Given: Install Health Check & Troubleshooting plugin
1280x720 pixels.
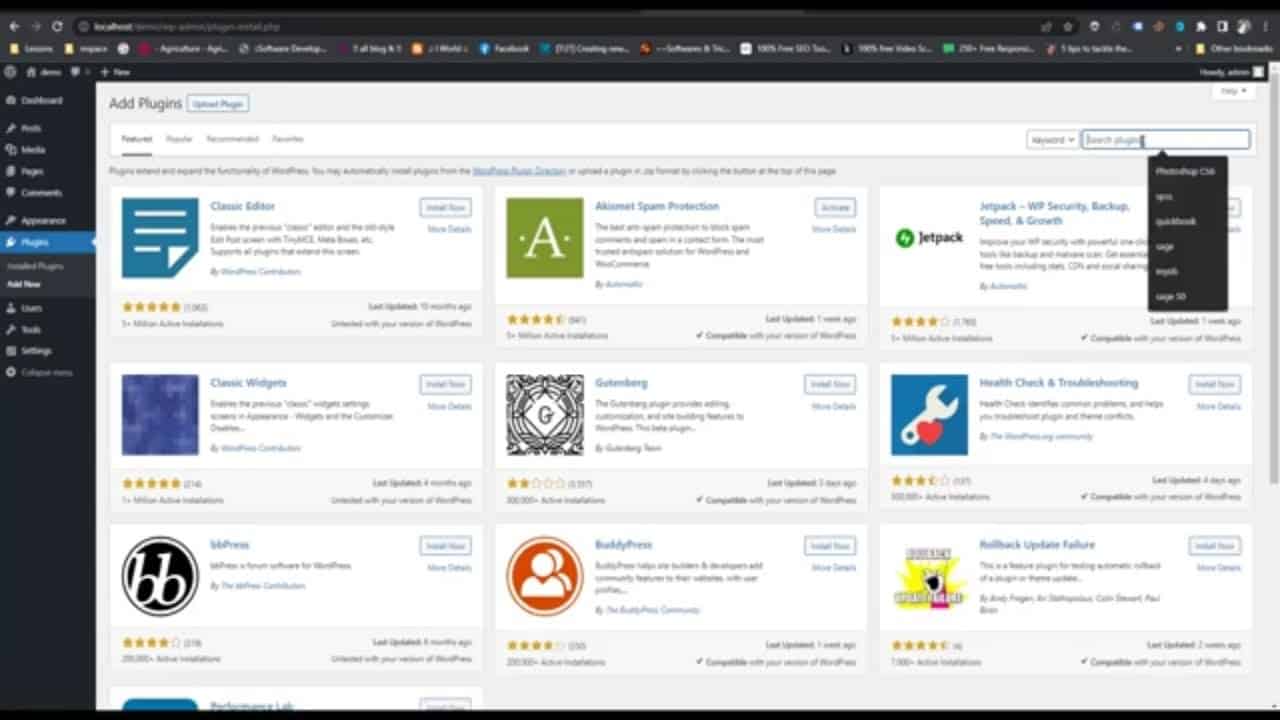Looking at the screenshot, I should click(x=1215, y=384).
